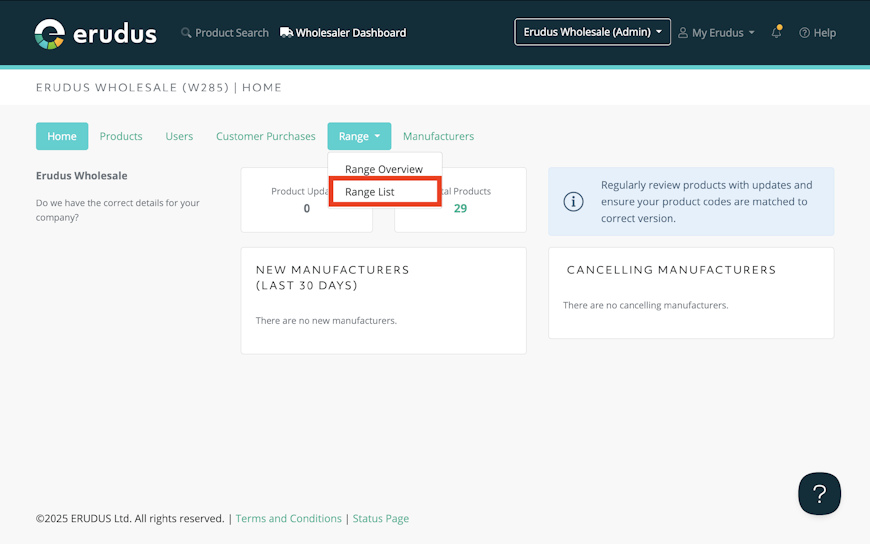Expand the My Erudus menu
The image size is (870, 544).
[x=716, y=33]
